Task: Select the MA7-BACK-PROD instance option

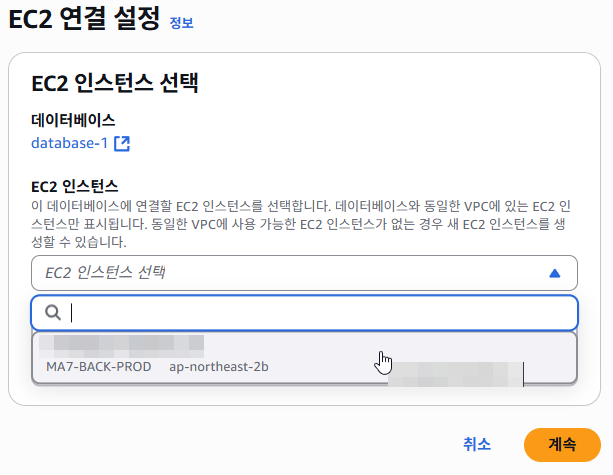Action: click(98, 366)
